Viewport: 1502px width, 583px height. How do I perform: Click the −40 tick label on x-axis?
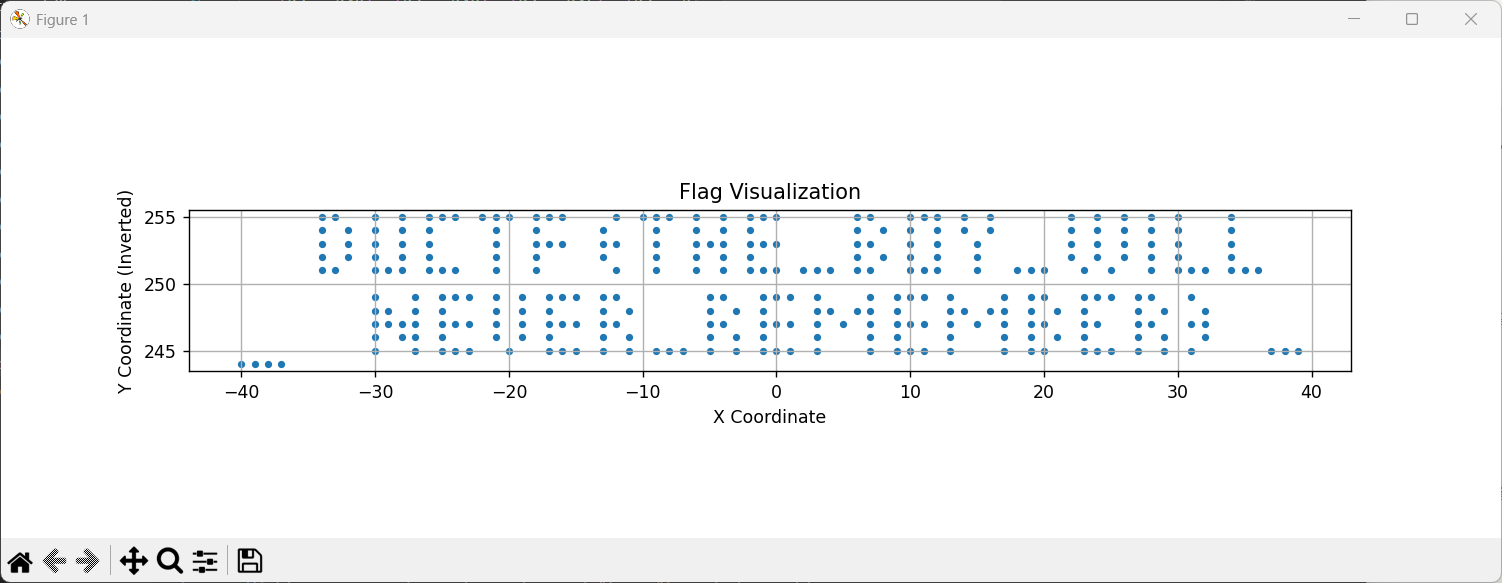point(241,392)
